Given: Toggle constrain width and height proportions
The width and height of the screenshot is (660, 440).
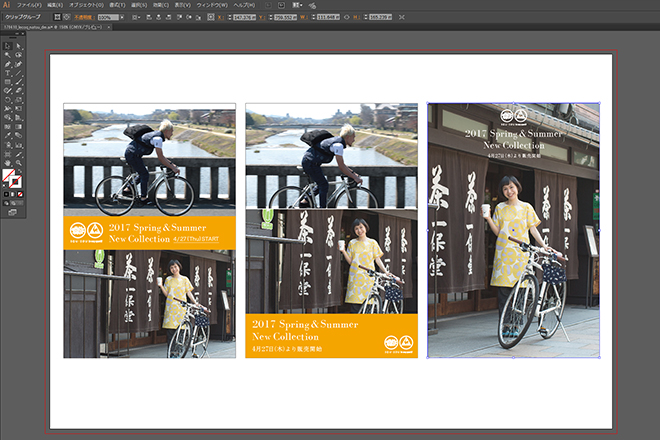Looking at the screenshot, I should (x=347, y=17).
